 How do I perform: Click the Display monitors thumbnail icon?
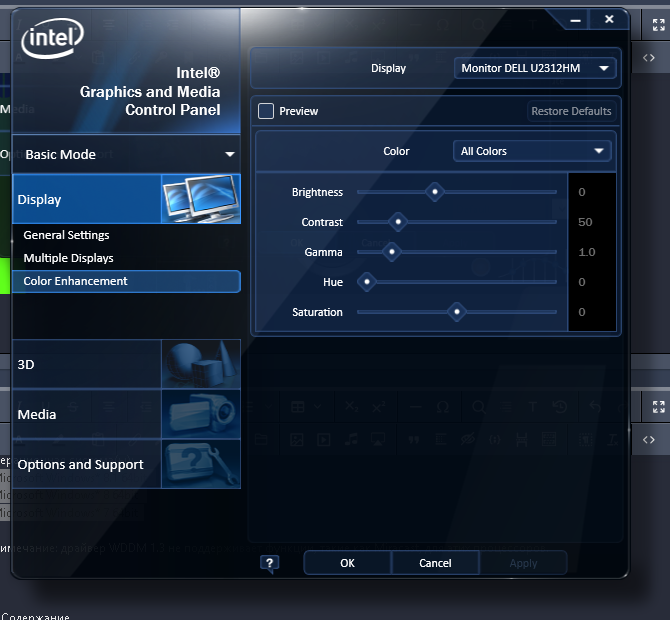click(x=201, y=199)
